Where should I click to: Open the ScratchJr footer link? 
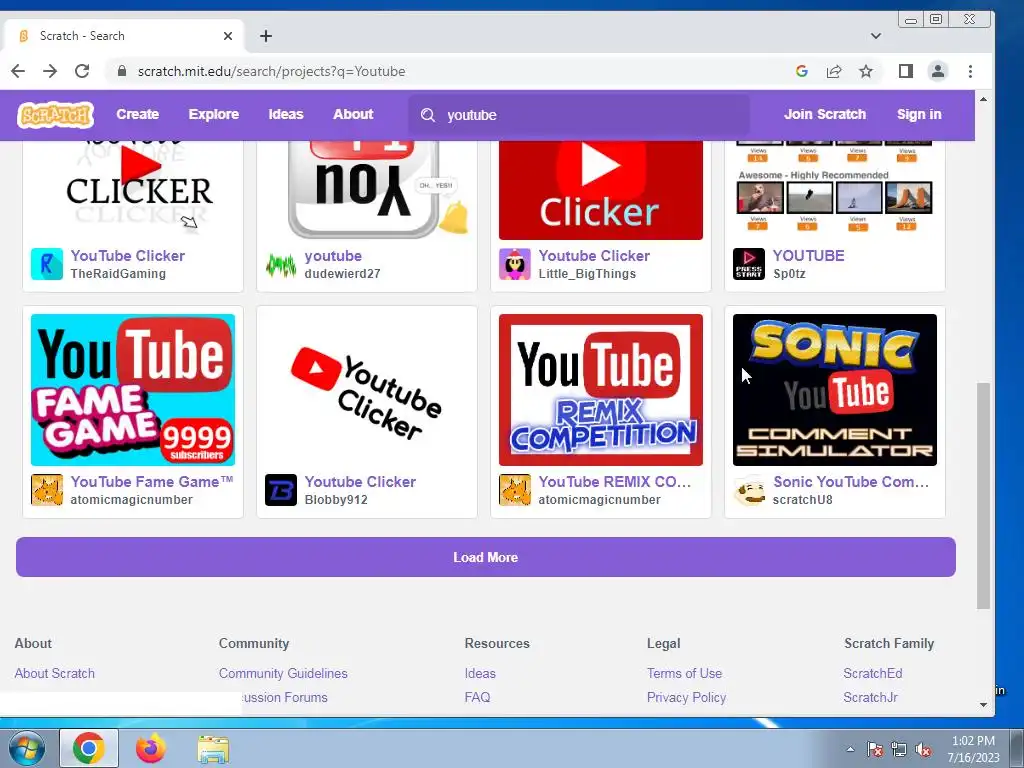click(x=871, y=697)
